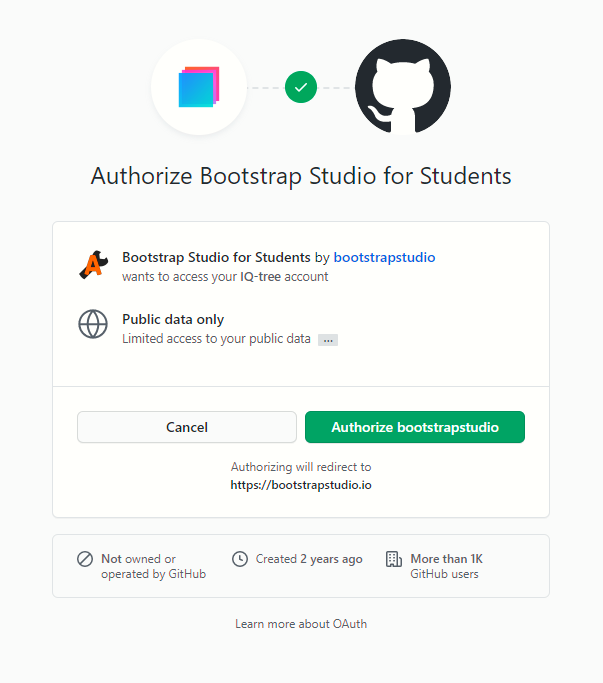Image resolution: width=603 pixels, height=683 pixels.
Task: Expand the public data details ellipsis
Action: click(328, 340)
